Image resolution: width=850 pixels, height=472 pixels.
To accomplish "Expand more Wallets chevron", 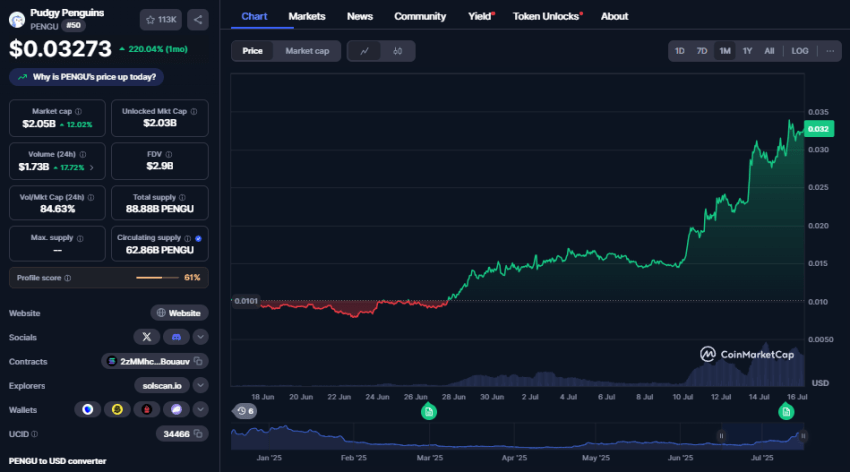I will point(201,410).
